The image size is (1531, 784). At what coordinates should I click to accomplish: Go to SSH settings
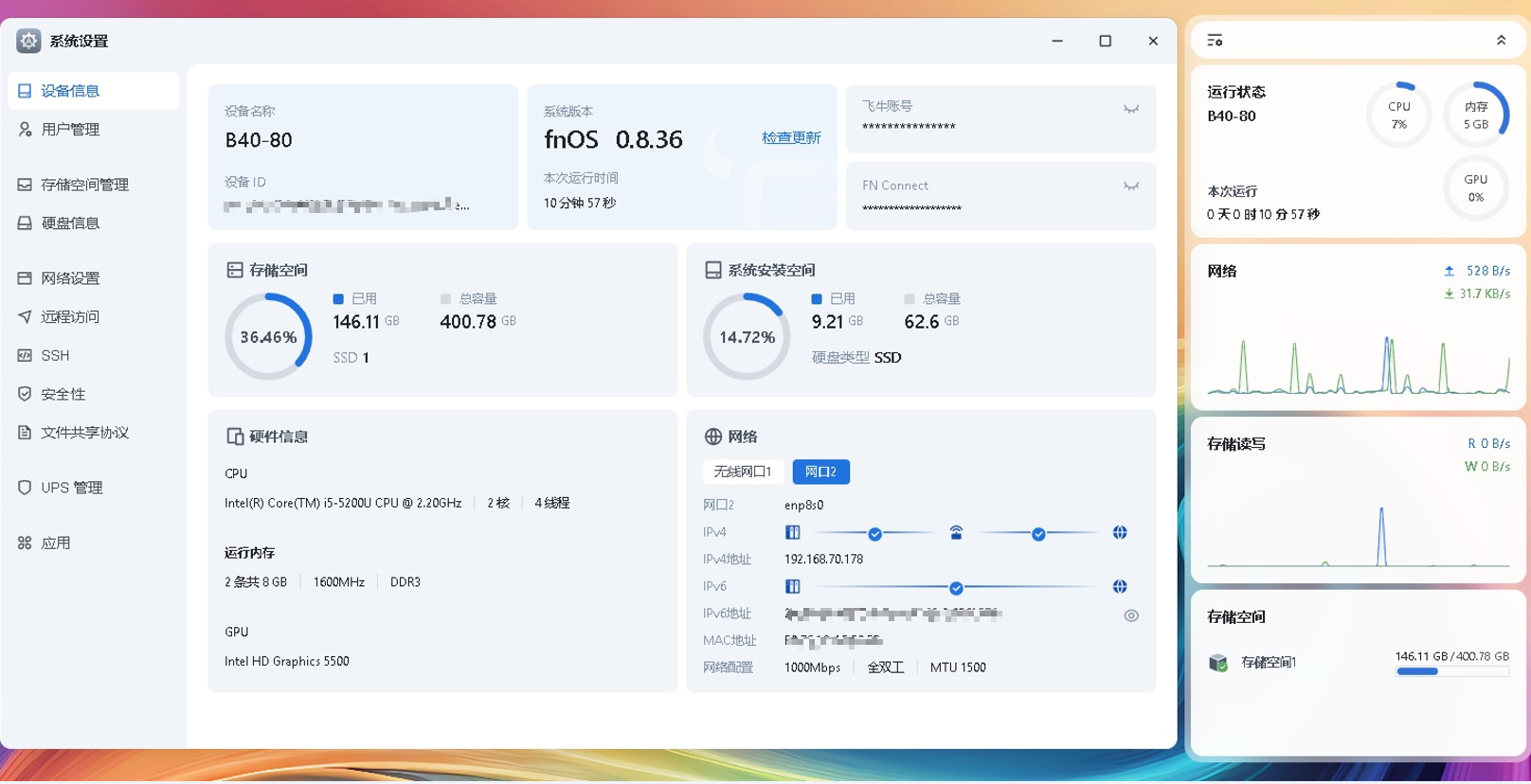coord(55,356)
